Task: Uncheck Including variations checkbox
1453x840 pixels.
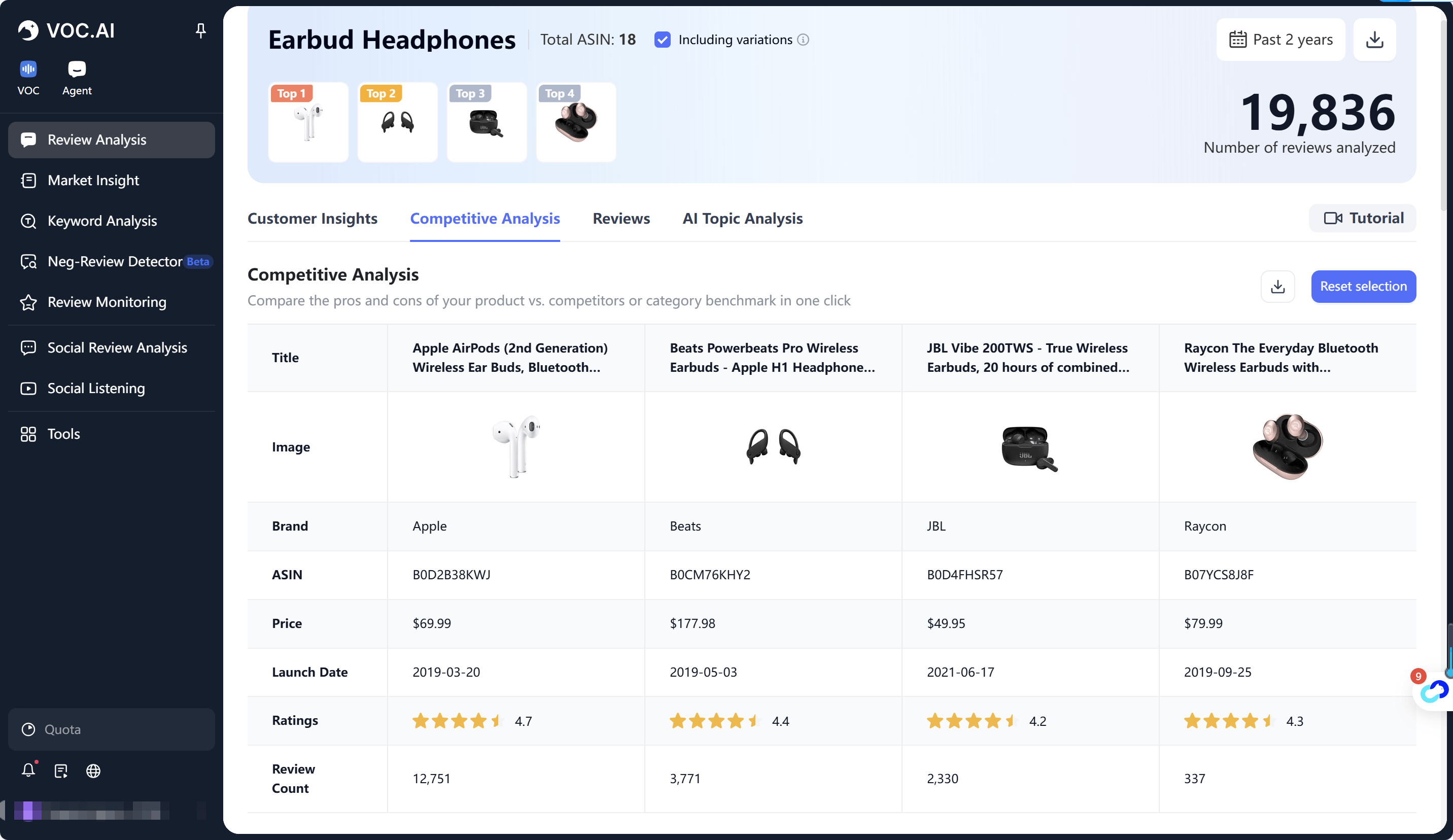Action: pos(663,40)
